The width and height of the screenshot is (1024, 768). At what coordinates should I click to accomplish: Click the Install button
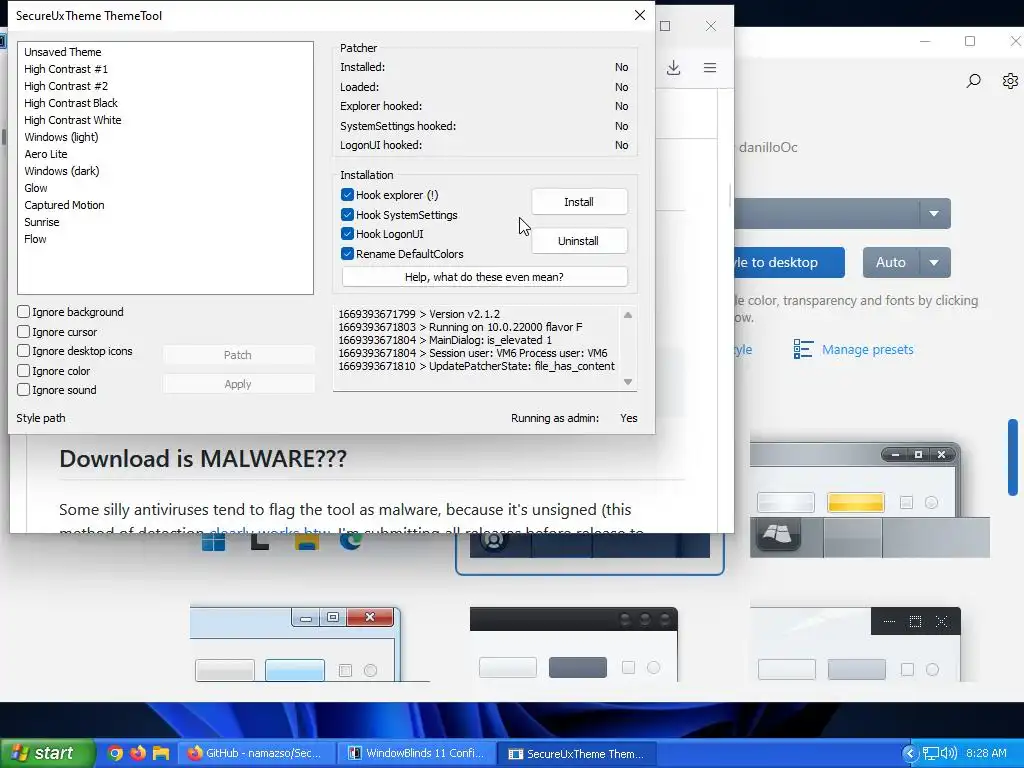click(579, 202)
